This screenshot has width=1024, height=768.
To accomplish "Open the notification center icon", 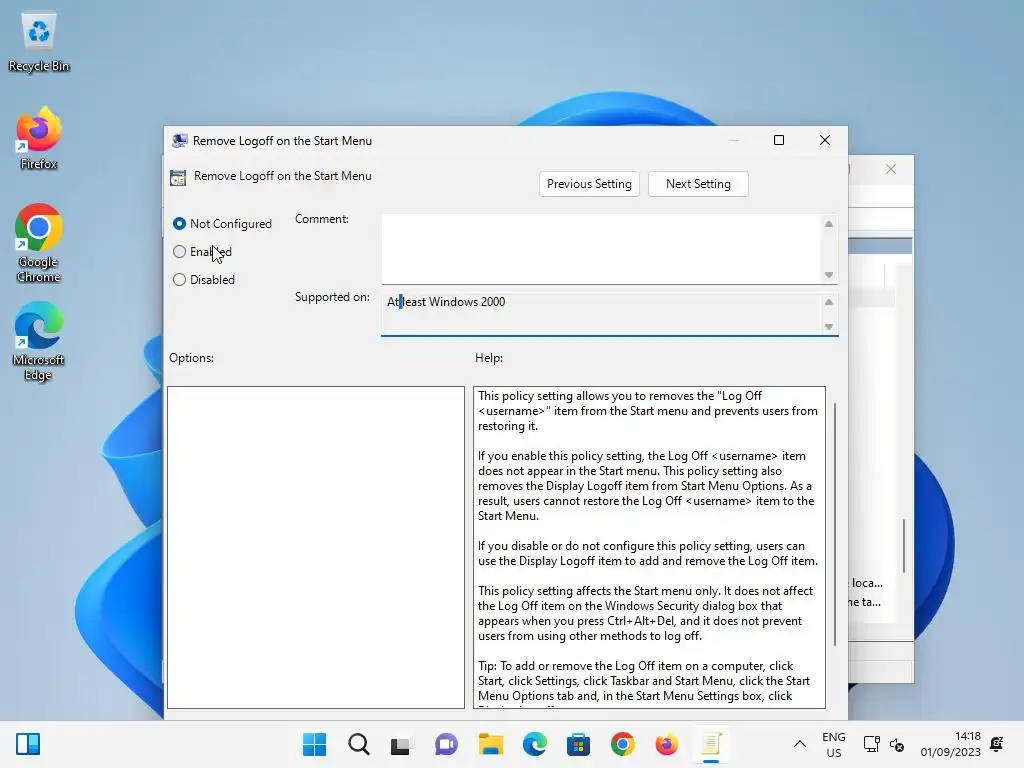I will coord(997,744).
